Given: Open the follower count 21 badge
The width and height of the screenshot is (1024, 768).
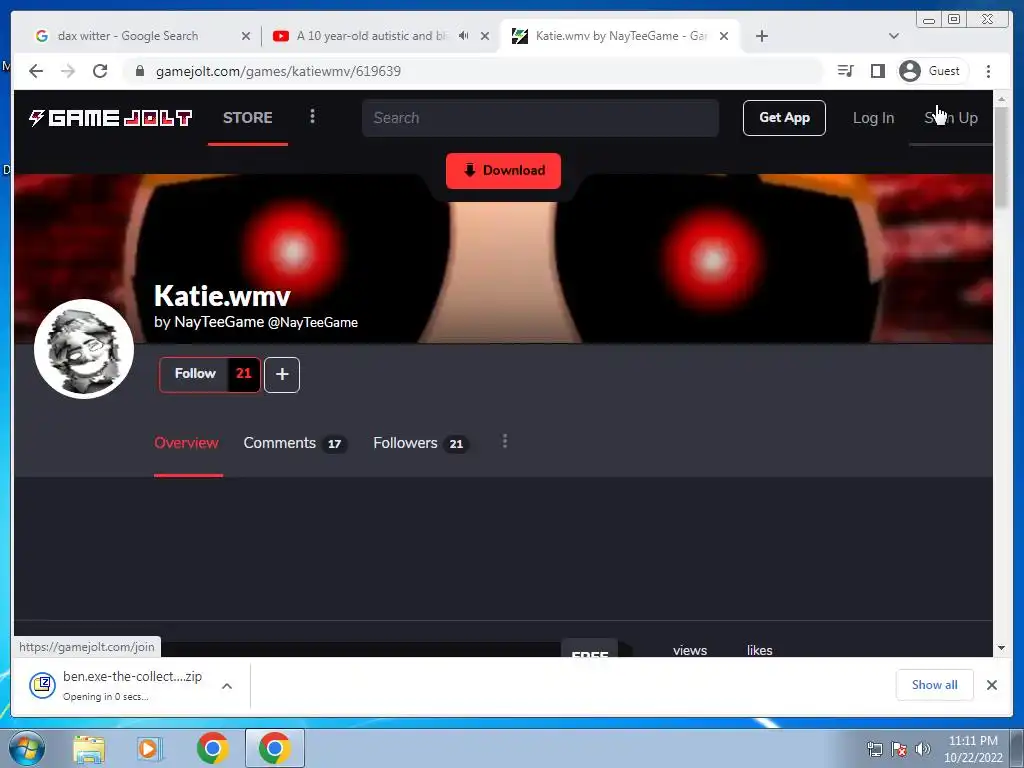Looking at the screenshot, I should (x=244, y=374).
